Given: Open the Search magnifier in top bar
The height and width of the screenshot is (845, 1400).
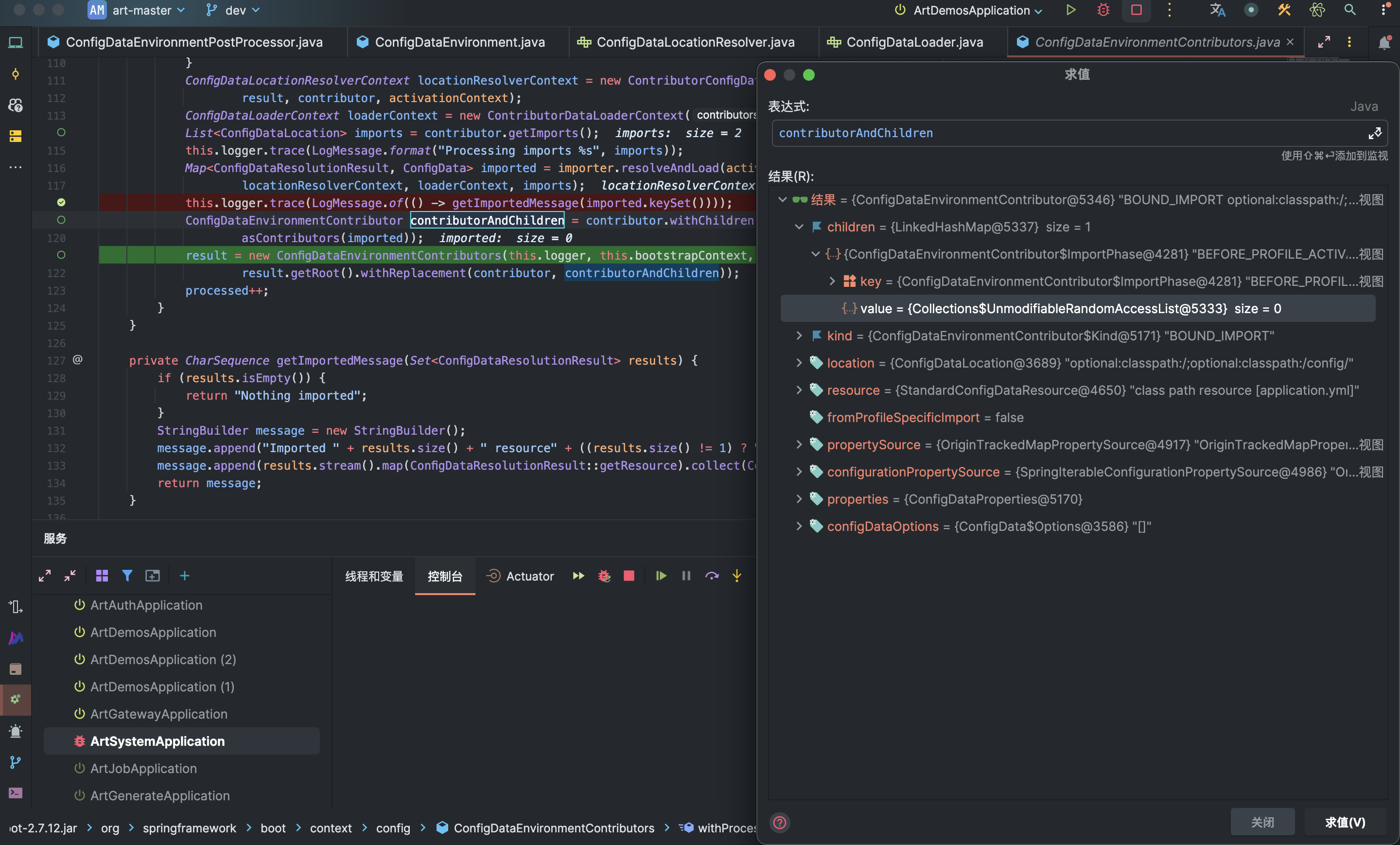Looking at the screenshot, I should click(1350, 10).
